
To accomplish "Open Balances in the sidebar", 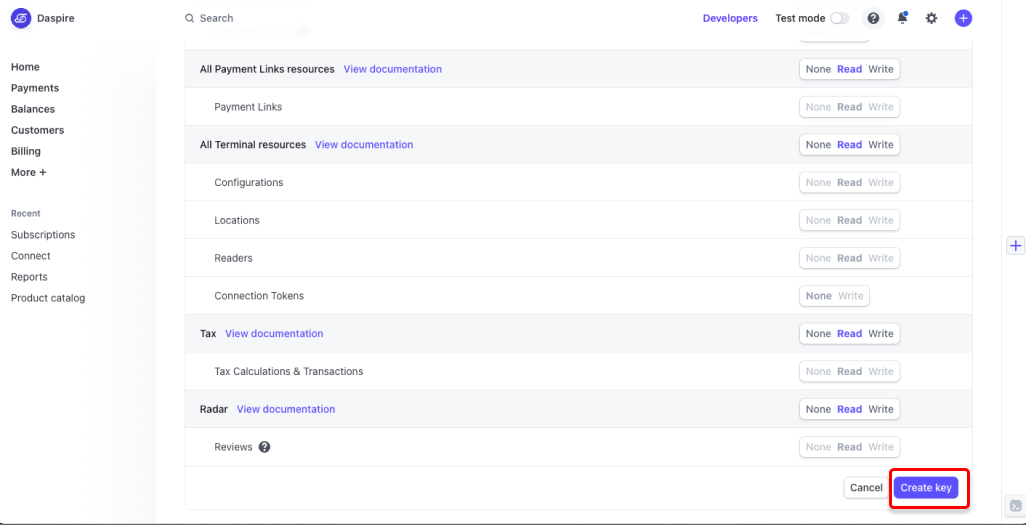I will pyautogui.click(x=33, y=109).
